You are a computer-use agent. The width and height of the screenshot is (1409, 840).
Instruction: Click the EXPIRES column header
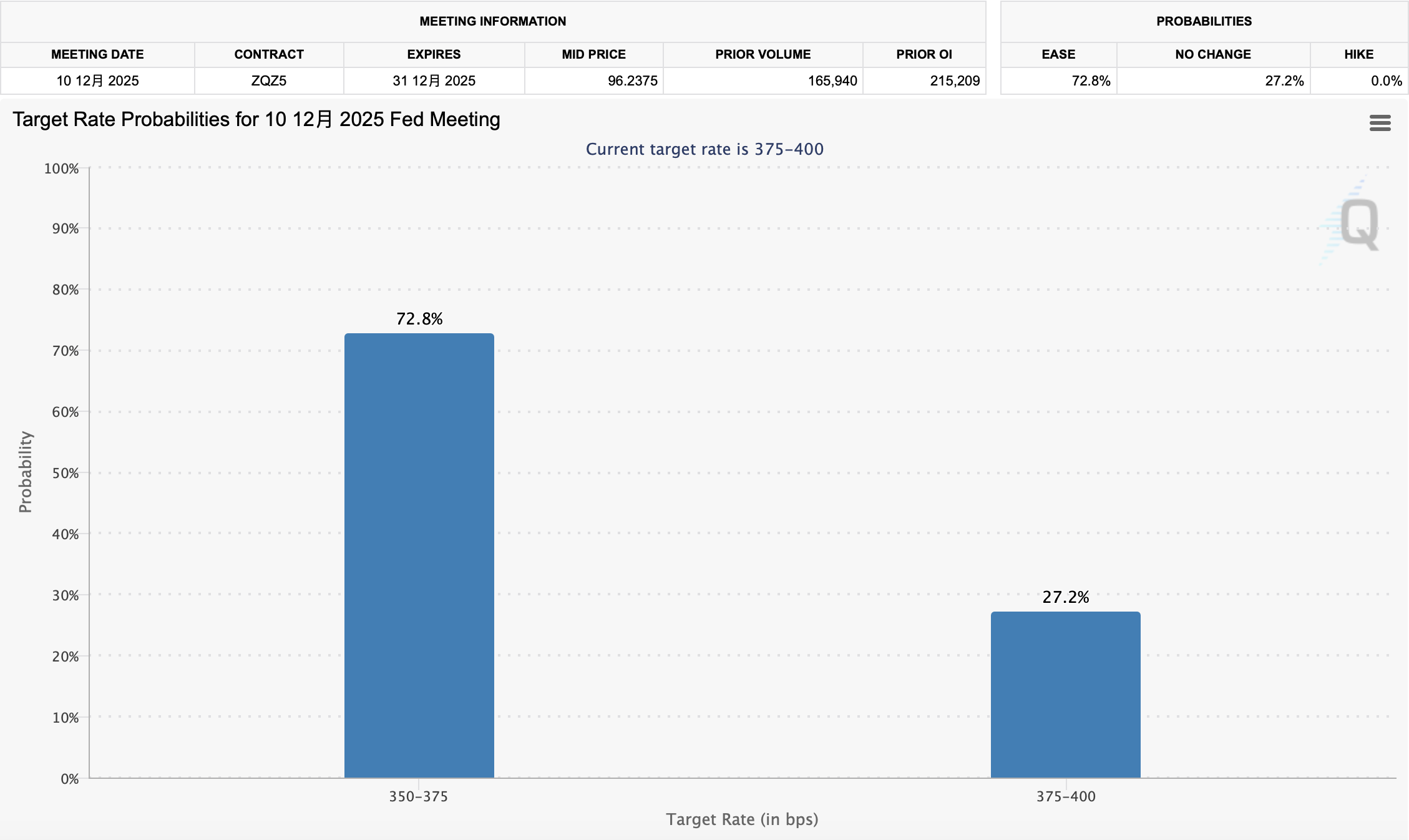point(434,54)
